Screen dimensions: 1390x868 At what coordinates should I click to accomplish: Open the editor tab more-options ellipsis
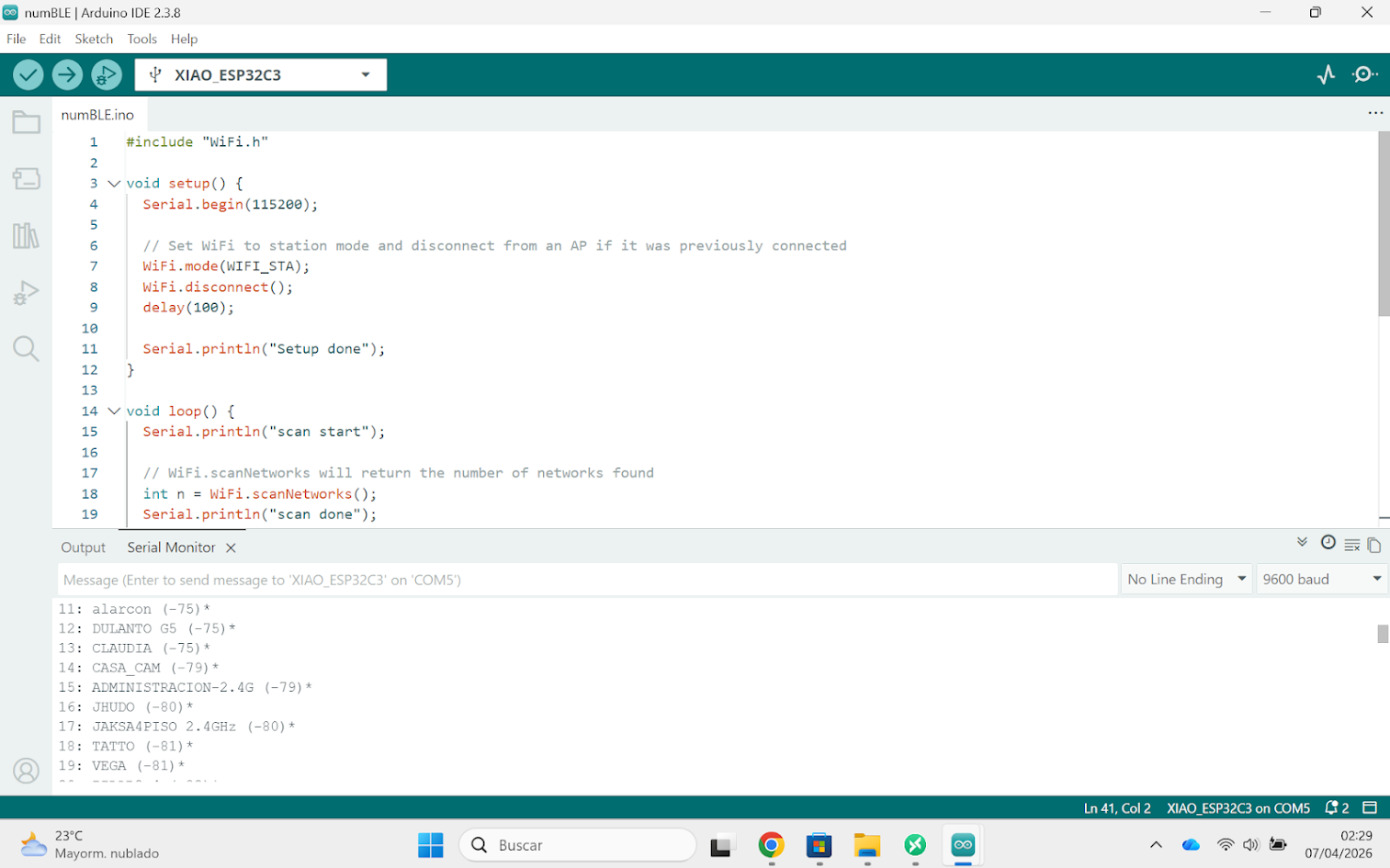pos(1374,113)
